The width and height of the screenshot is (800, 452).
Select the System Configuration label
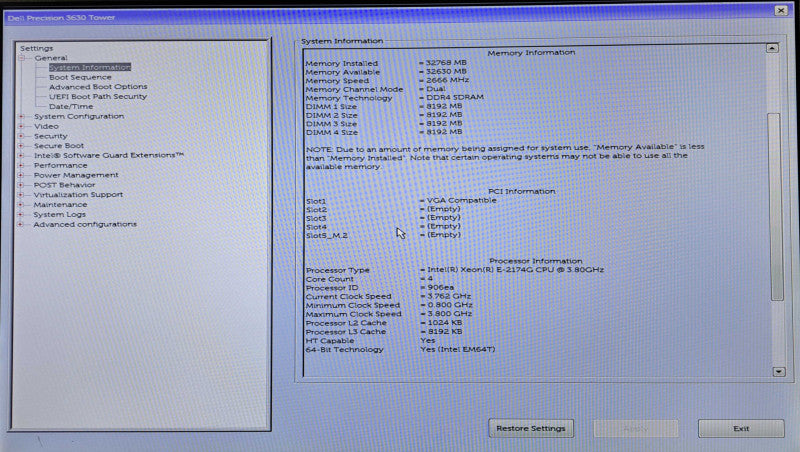79,116
